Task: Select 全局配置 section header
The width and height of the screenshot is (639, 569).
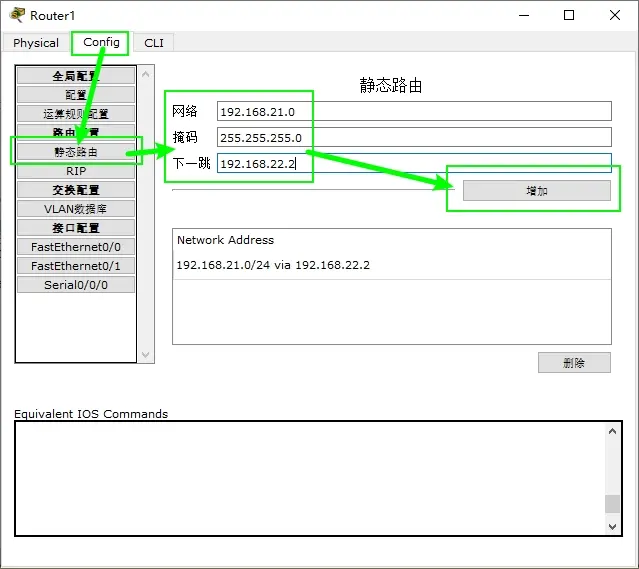Action: (76, 76)
